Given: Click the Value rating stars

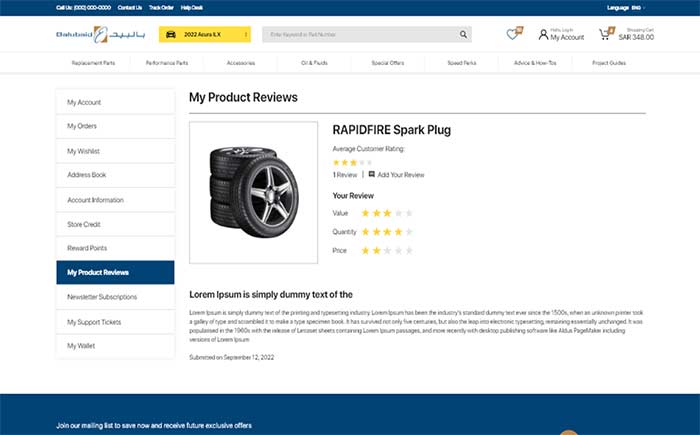Looking at the screenshot, I should pos(387,213).
